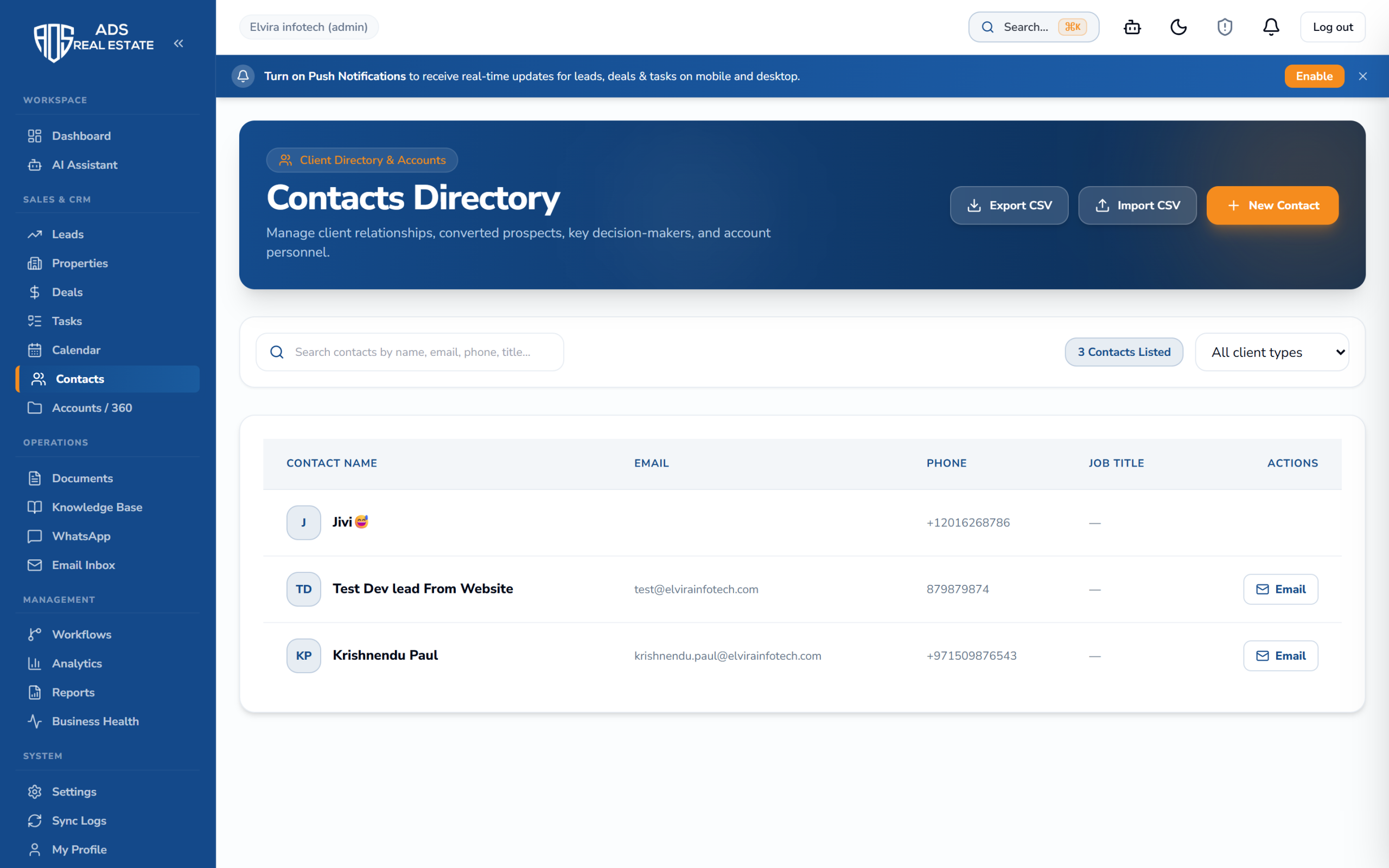Image resolution: width=1389 pixels, height=868 pixels.
Task: Open Reports page
Action: (x=108, y=692)
